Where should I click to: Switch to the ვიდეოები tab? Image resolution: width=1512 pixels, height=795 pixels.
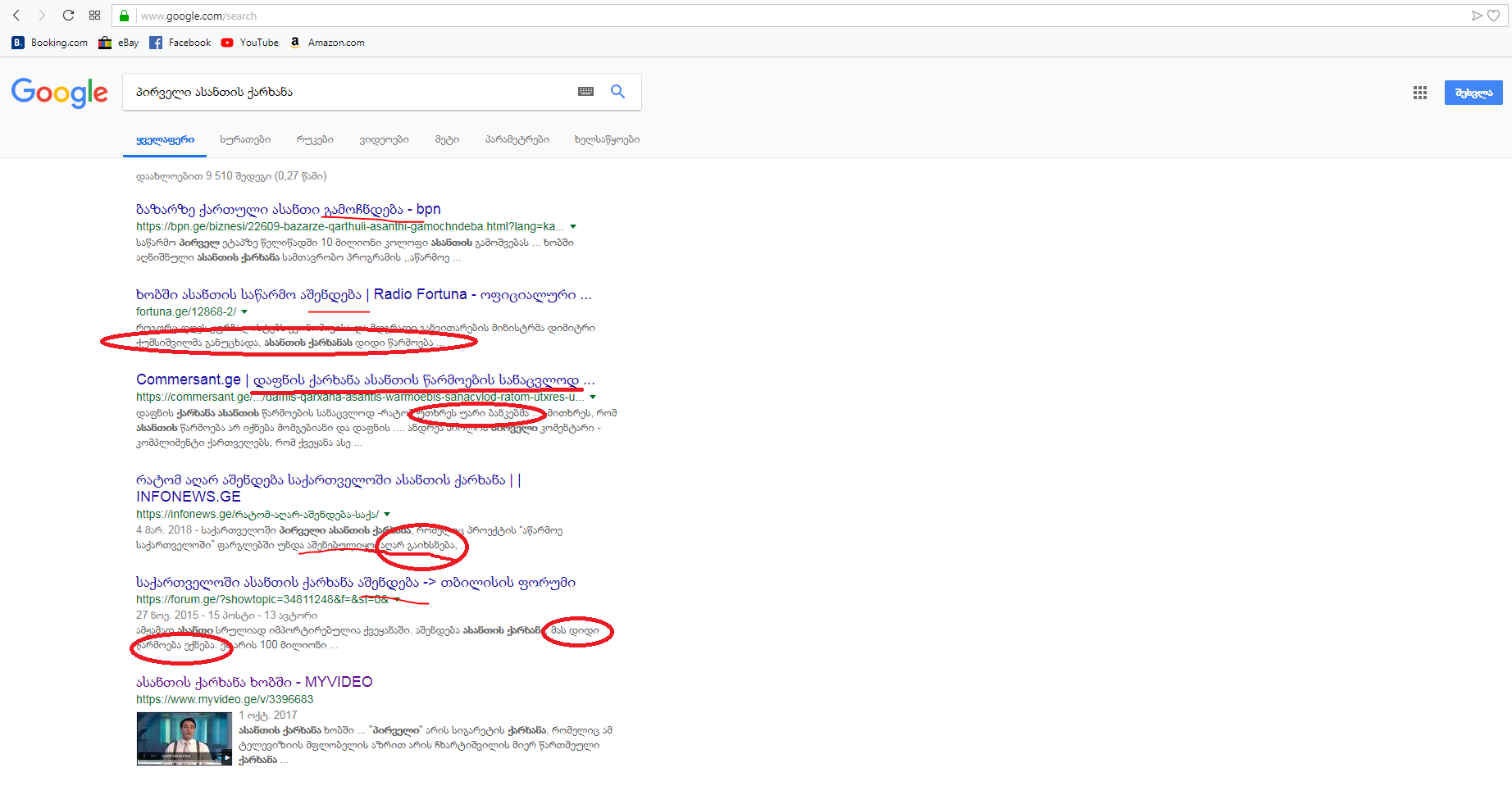384,140
